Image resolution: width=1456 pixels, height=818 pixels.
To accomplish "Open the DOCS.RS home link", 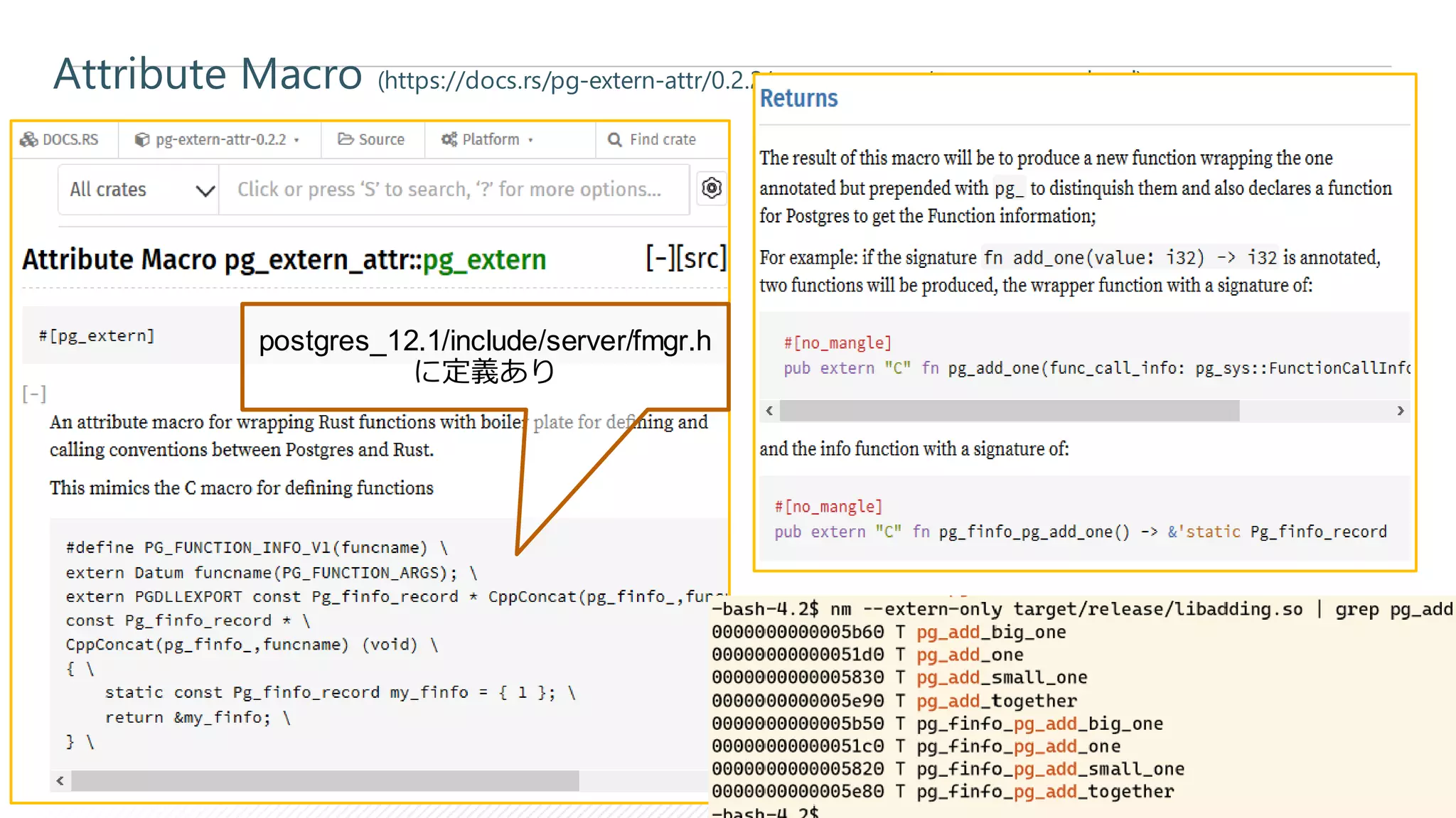I will coord(60,139).
